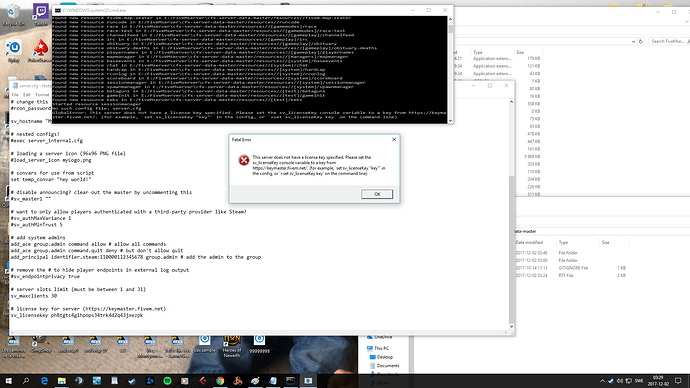Open the Edit menu in Notepad

click(x=27, y=95)
